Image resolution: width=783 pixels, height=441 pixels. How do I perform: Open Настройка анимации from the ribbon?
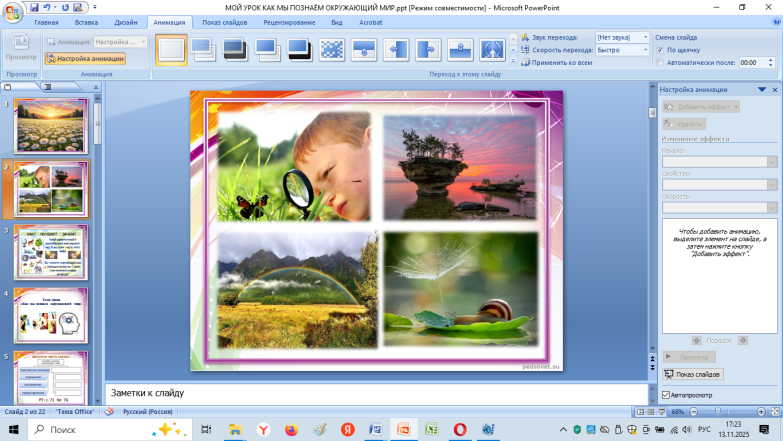85,59
